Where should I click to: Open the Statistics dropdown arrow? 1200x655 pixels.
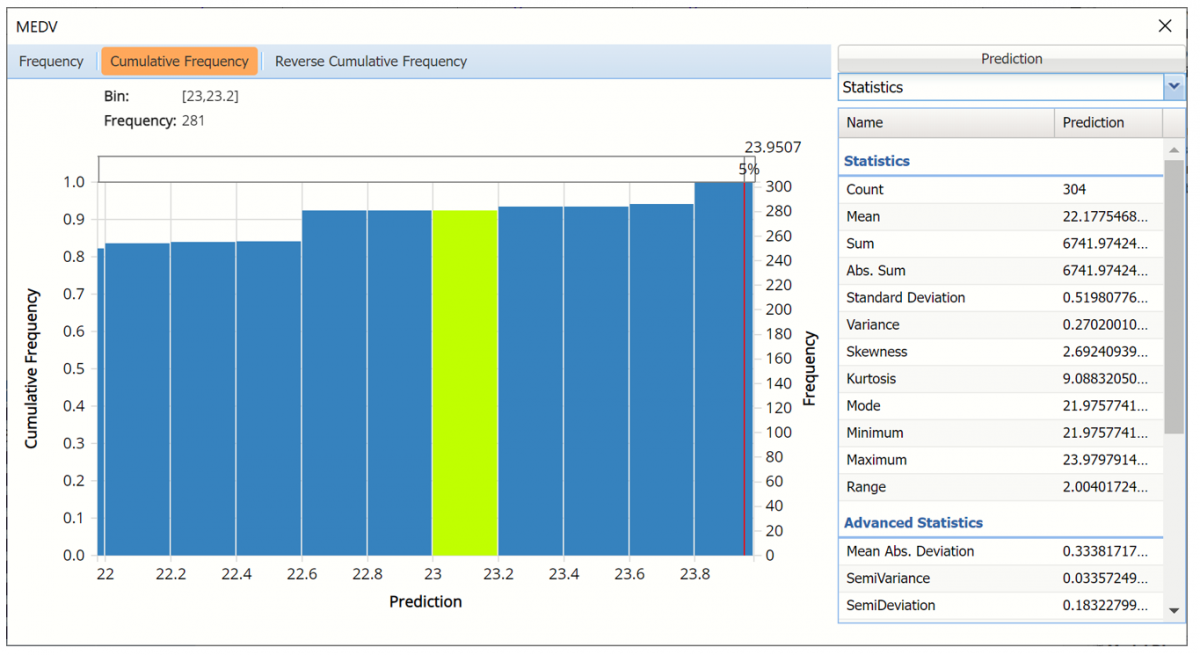pos(1173,88)
